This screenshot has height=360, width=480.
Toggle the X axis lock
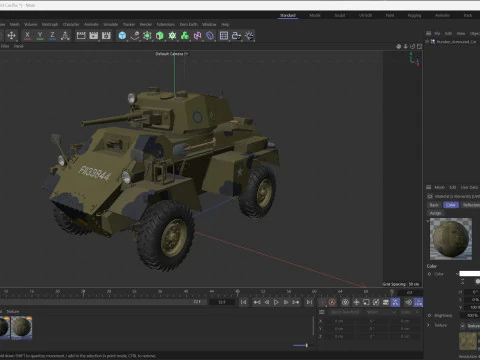(x=27, y=36)
